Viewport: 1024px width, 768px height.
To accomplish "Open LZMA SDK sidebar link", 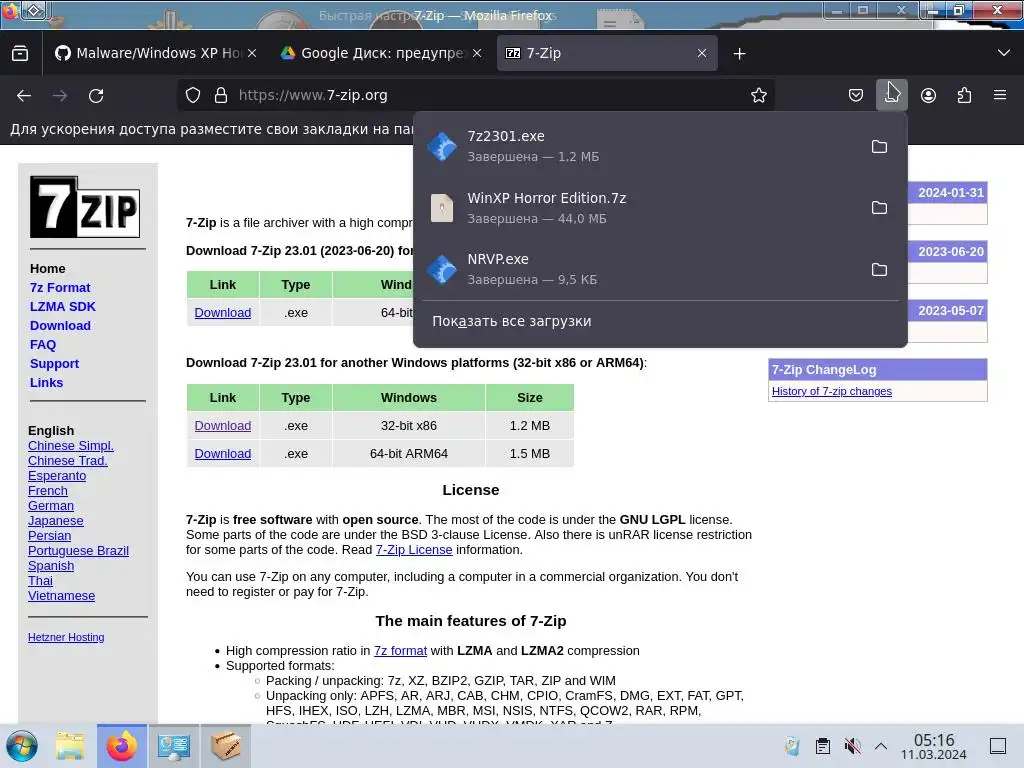I will click(63, 306).
